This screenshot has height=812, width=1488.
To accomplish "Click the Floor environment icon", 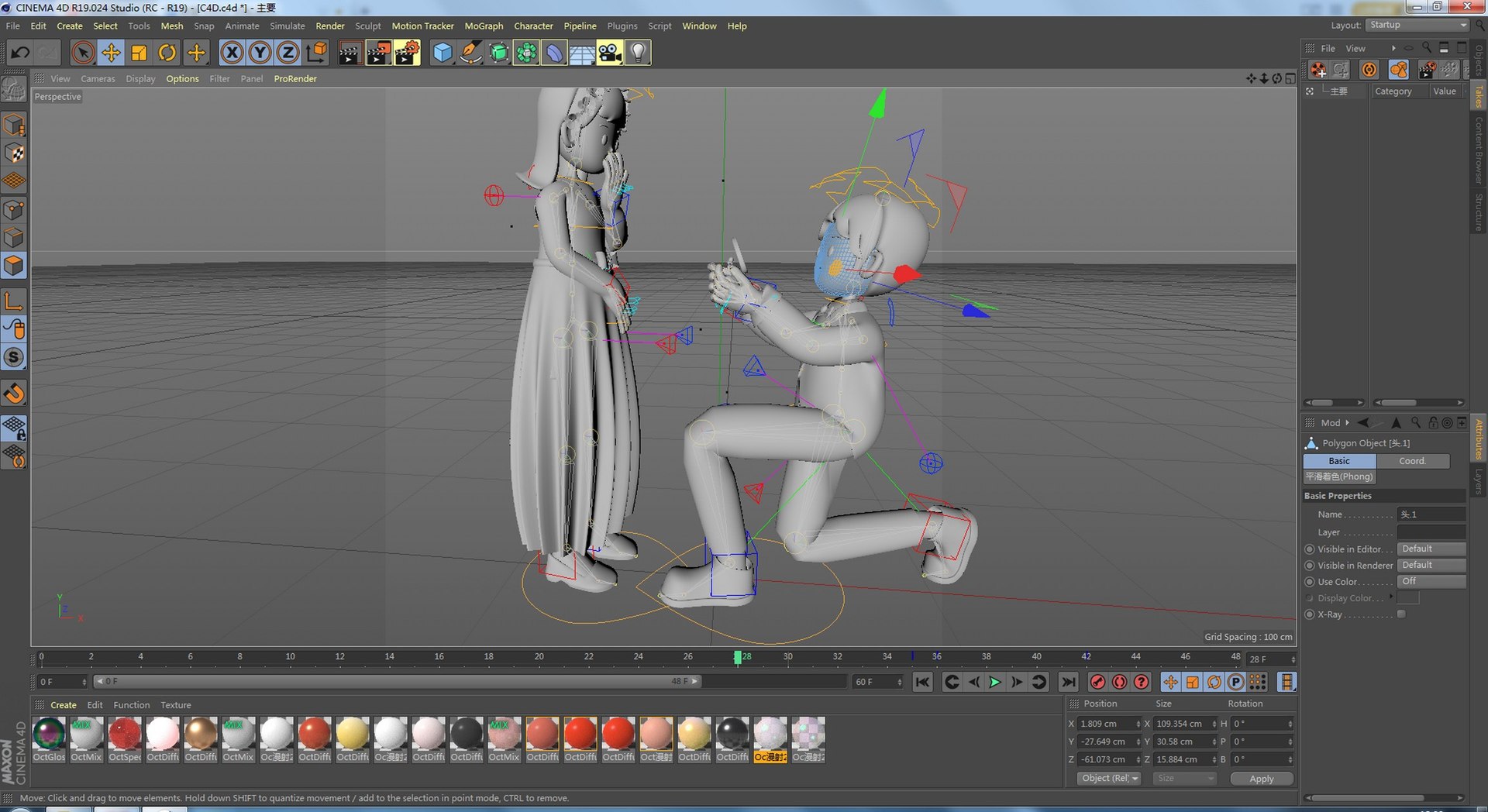I will point(582,53).
